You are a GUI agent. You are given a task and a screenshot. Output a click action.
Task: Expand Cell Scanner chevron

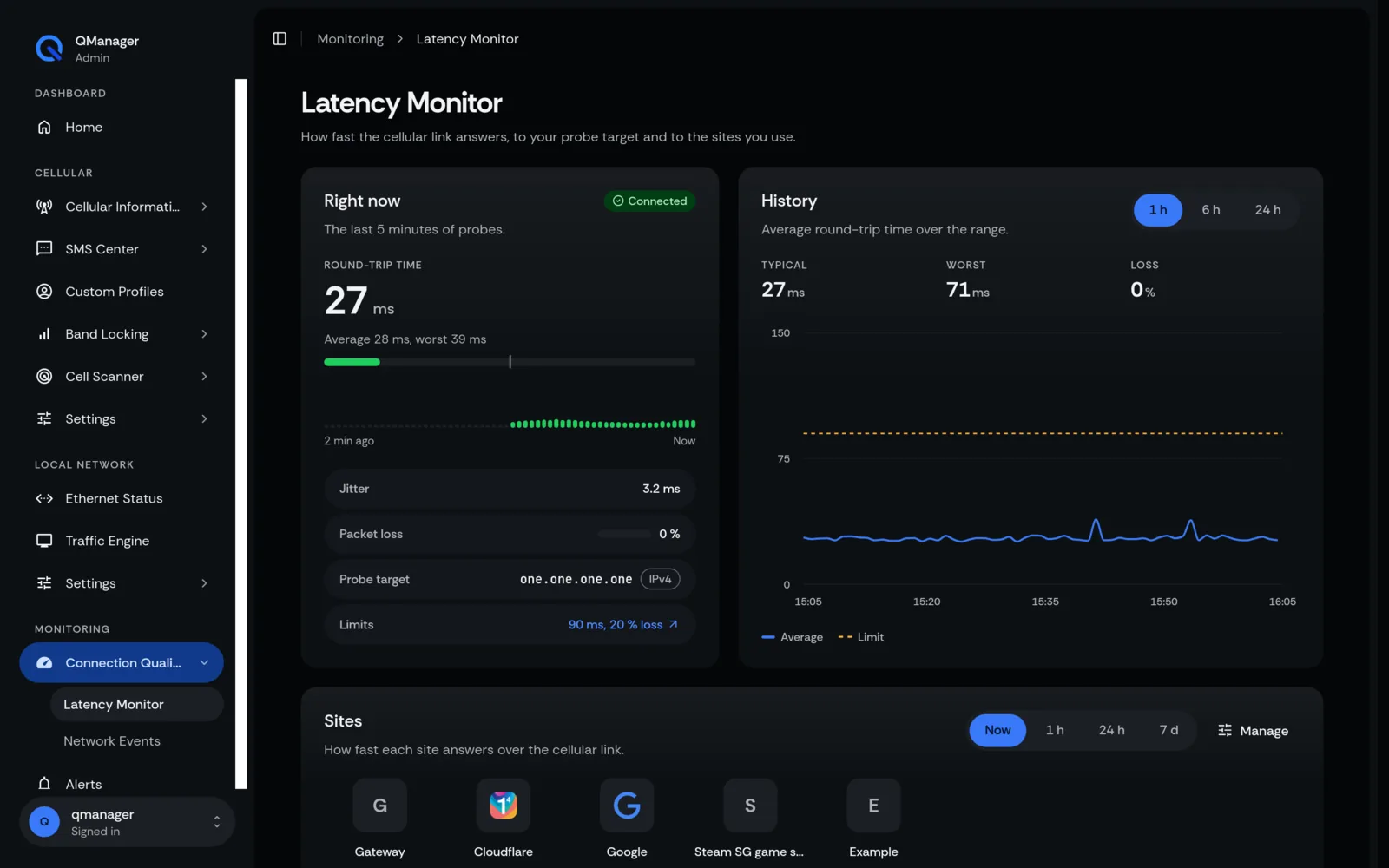(x=205, y=376)
